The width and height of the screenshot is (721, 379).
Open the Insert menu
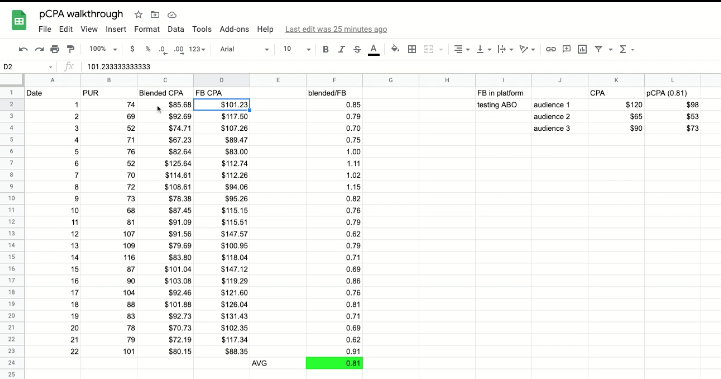point(115,29)
